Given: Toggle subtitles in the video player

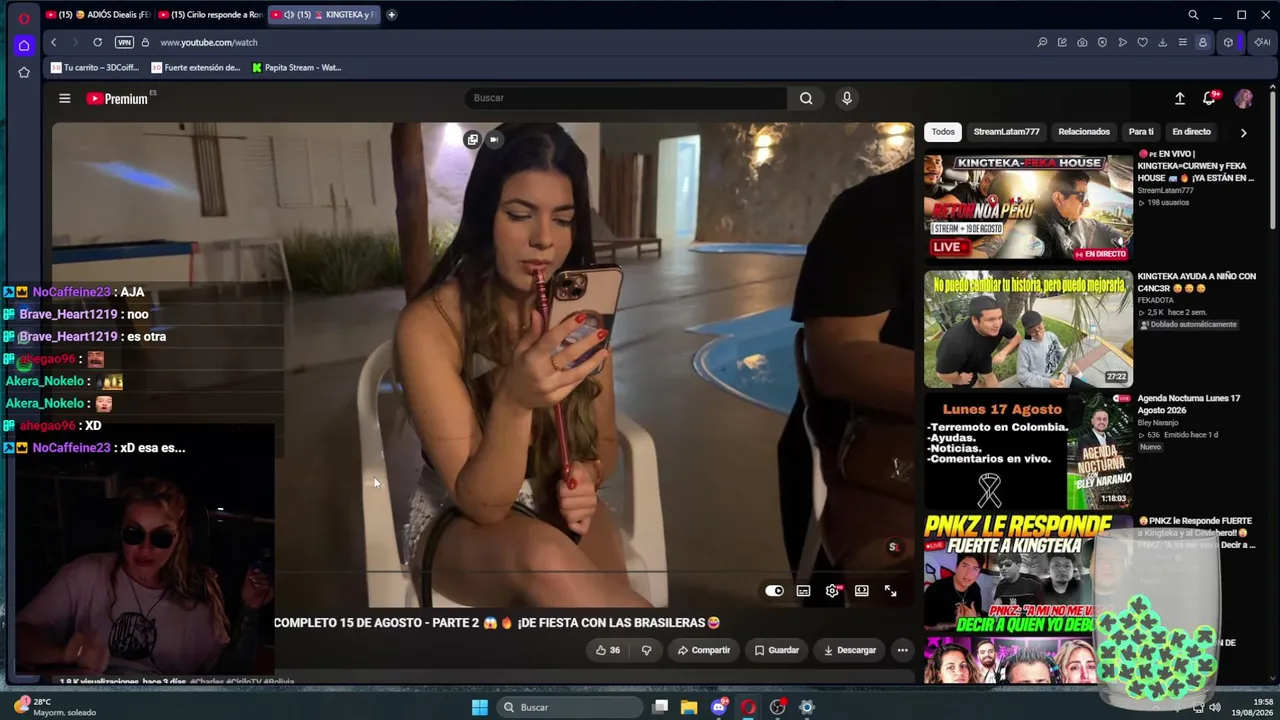Looking at the screenshot, I should click(x=803, y=591).
